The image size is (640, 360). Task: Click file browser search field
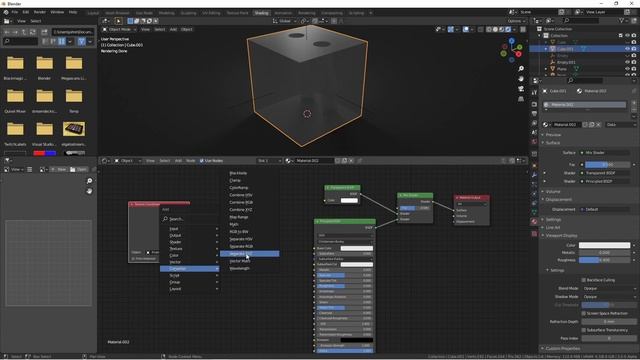(x=20, y=41)
